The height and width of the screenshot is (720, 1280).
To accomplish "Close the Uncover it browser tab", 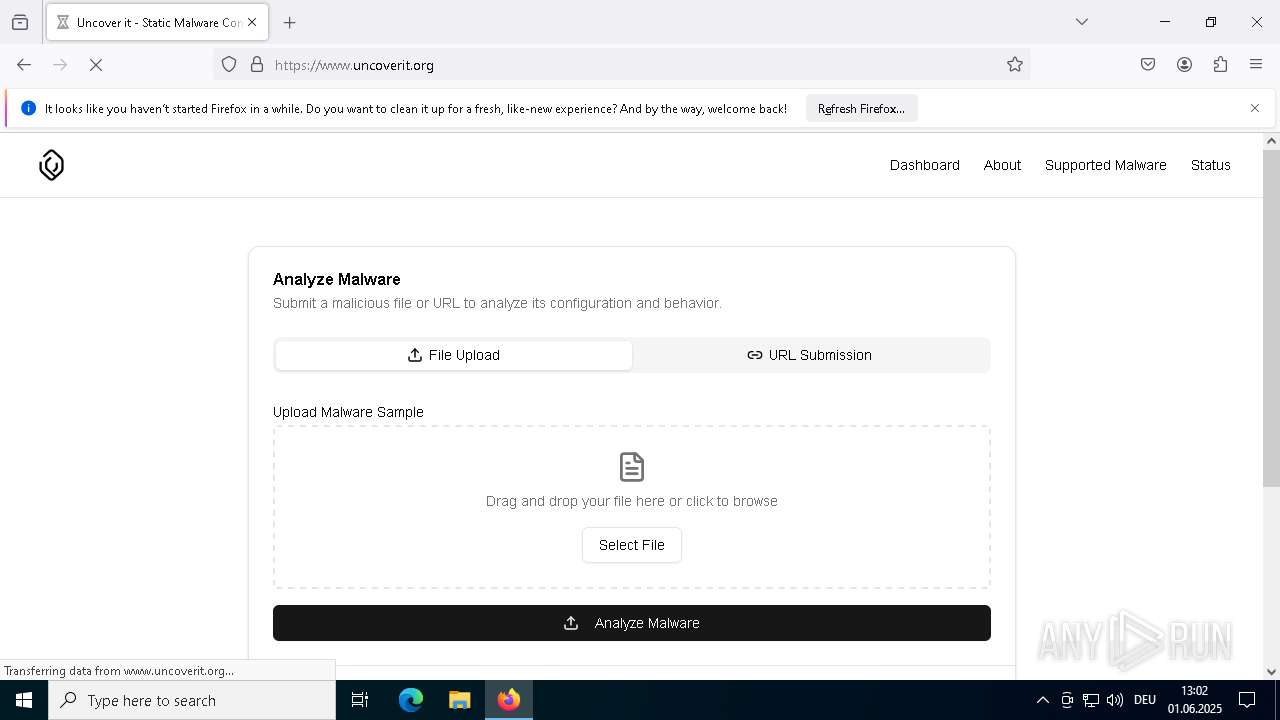I will pyautogui.click(x=252, y=22).
